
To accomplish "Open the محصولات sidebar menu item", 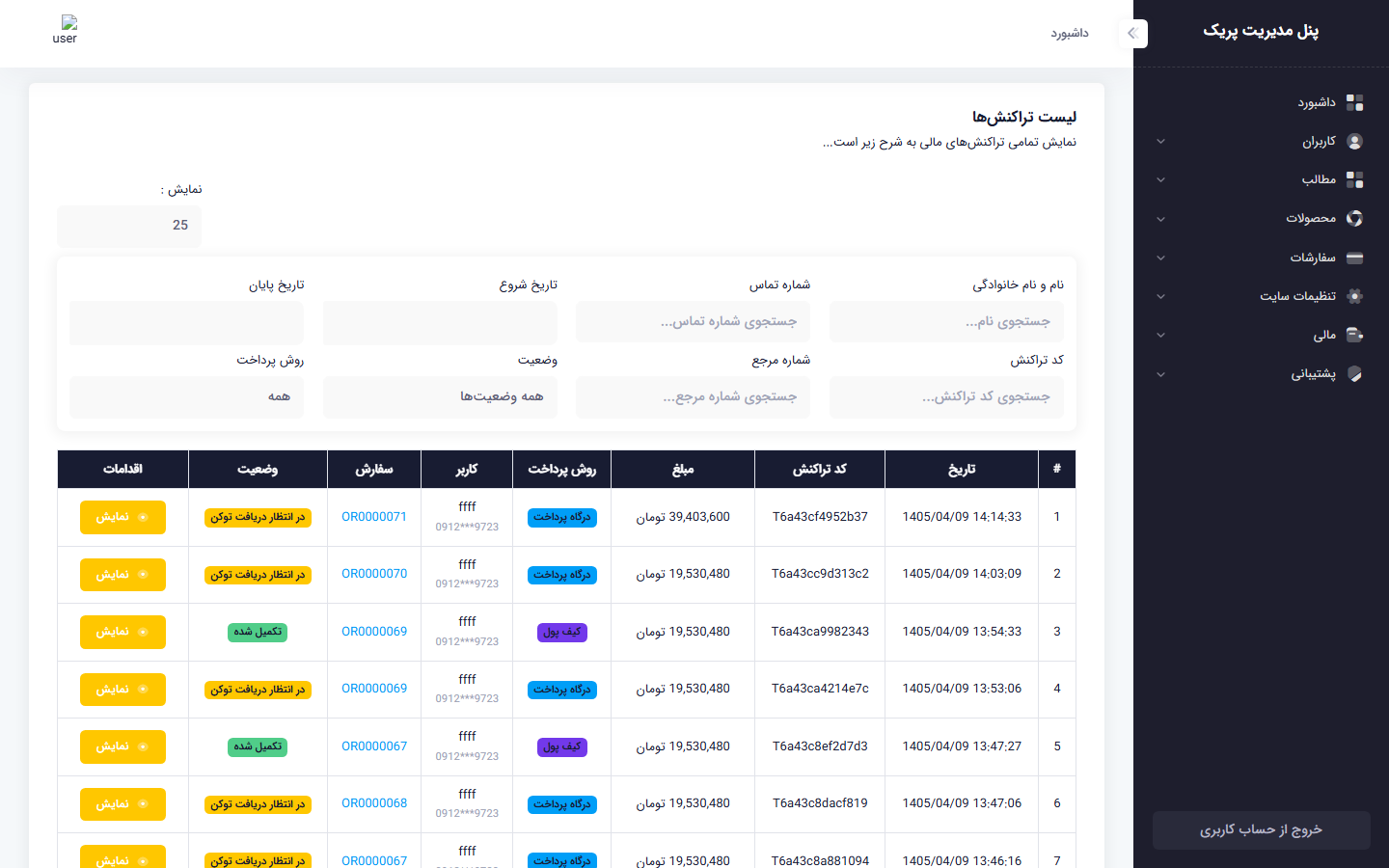I will tap(1261, 218).
